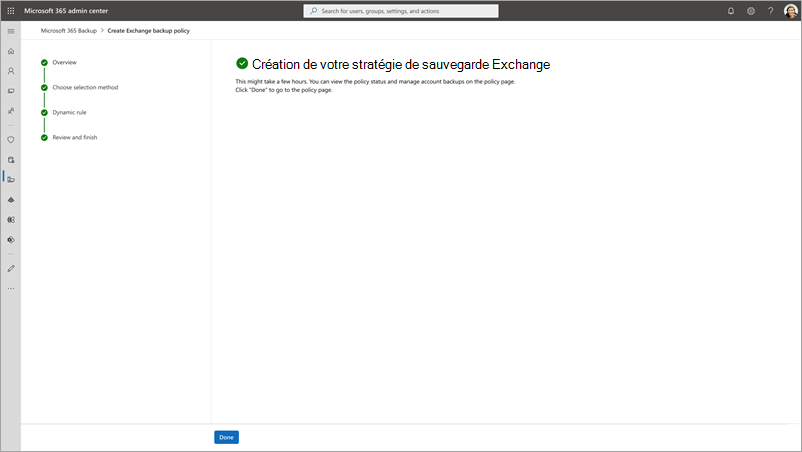The width and height of the screenshot is (802, 452).
Task: Click the search users, groups, settings field
Action: [401, 11]
